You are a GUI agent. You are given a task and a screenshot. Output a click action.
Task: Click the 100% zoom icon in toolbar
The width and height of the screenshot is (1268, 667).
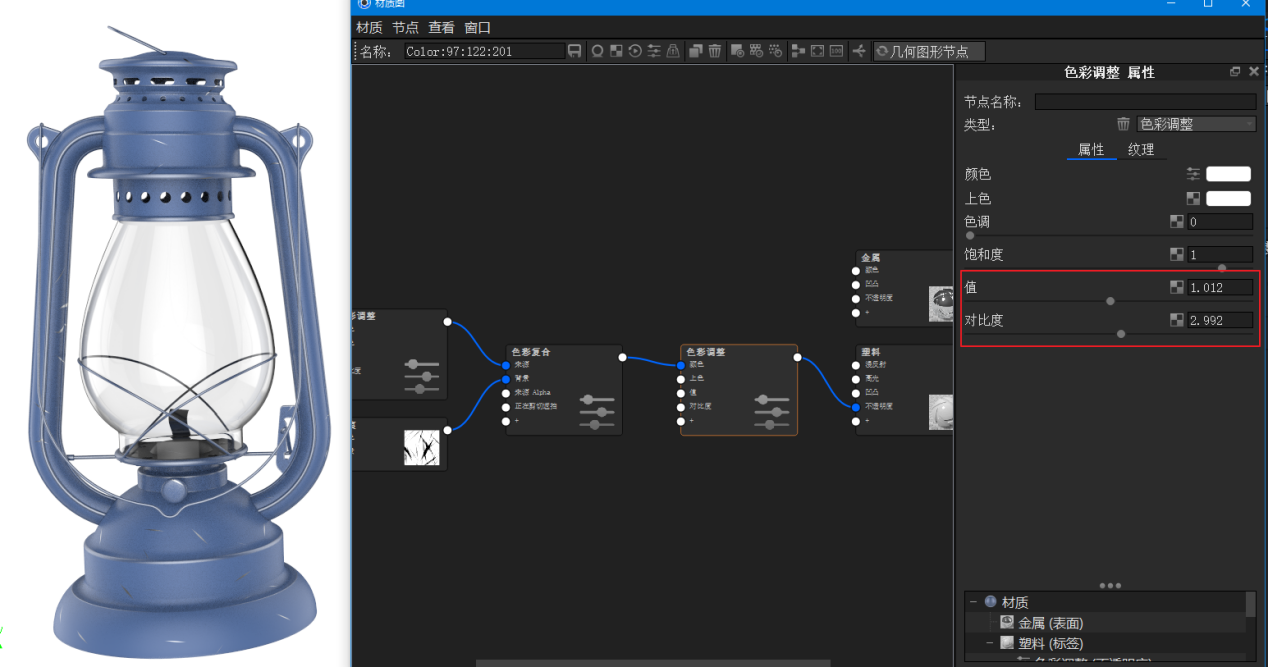836,51
